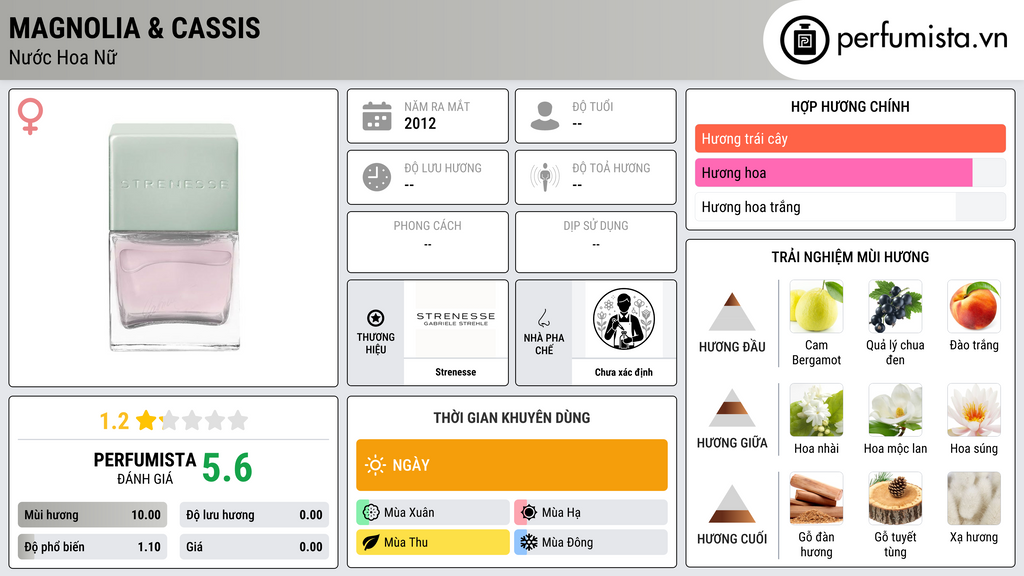Click the snowflake icon for Mùa Đông

529,542
